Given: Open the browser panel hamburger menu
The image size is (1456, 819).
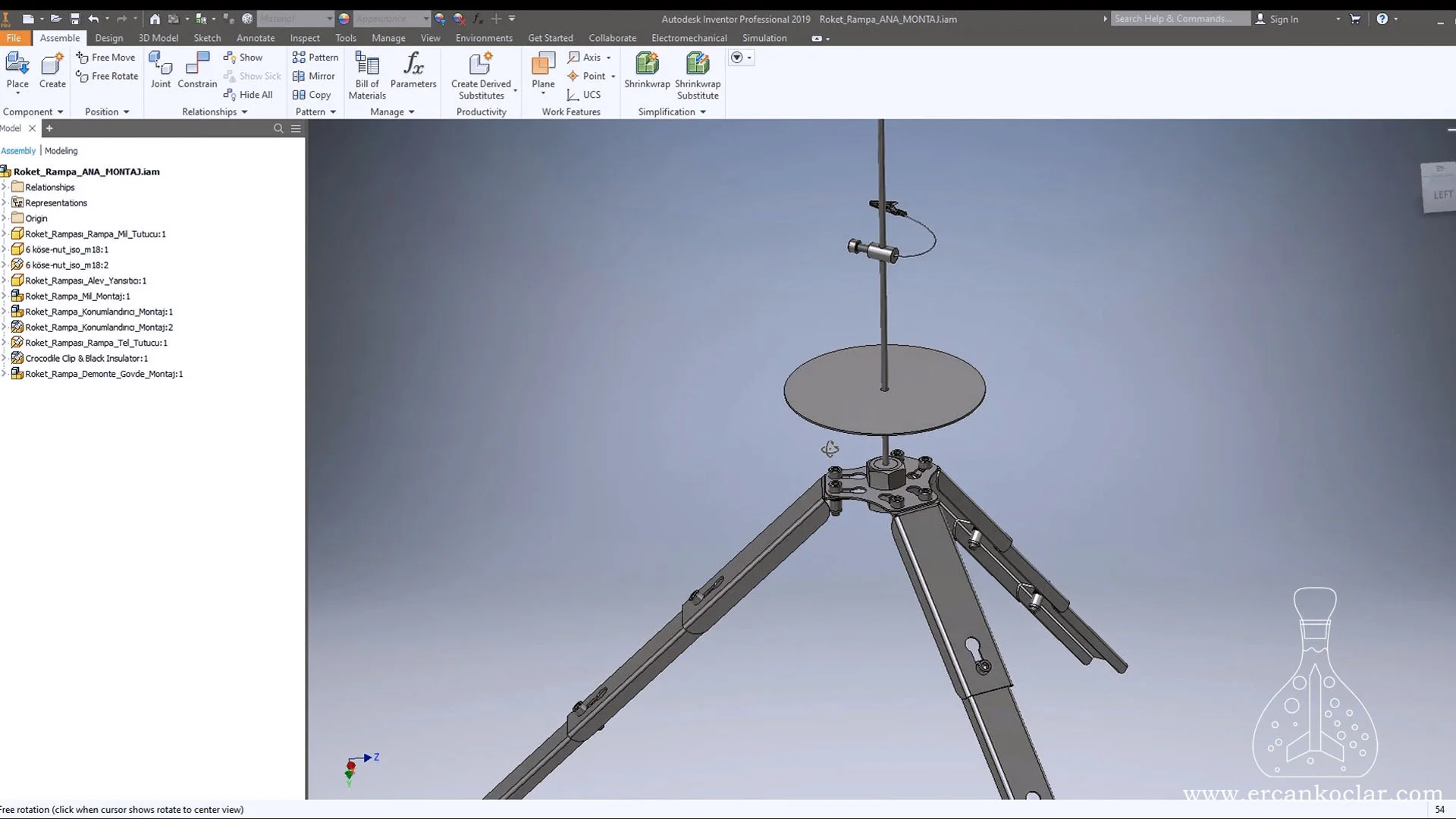Looking at the screenshot, I should [x=296, y=128].
